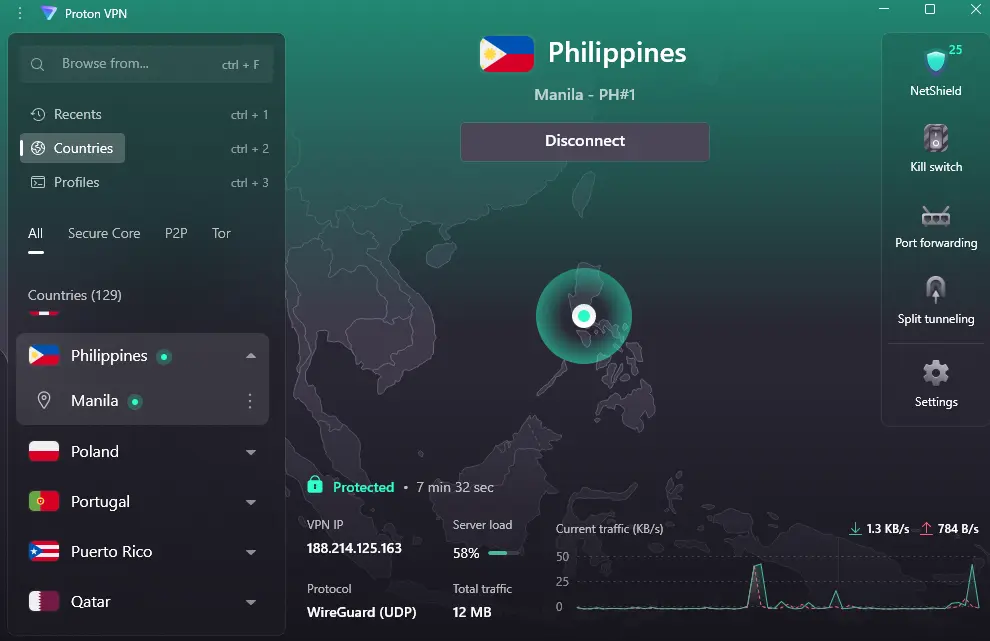Click the upload speed arrow icon
Image resolution: width=990 pixels, height=641 pixels.
[926, 529]
